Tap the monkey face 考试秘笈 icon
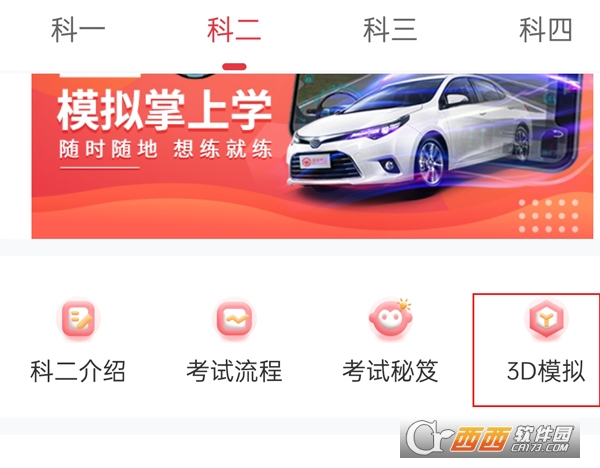The image size is (600, 468). click(390, 319)
